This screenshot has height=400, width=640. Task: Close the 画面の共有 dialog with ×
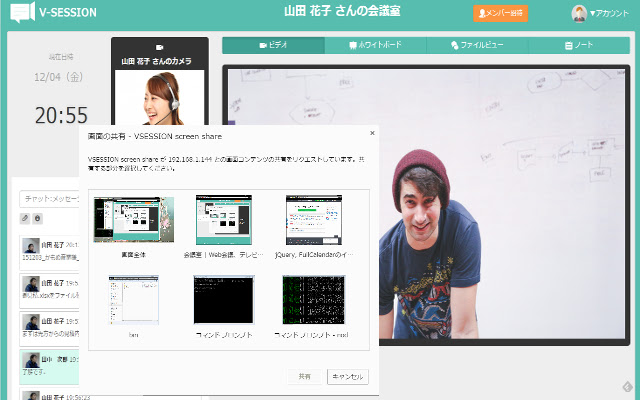tap(372, 133)
